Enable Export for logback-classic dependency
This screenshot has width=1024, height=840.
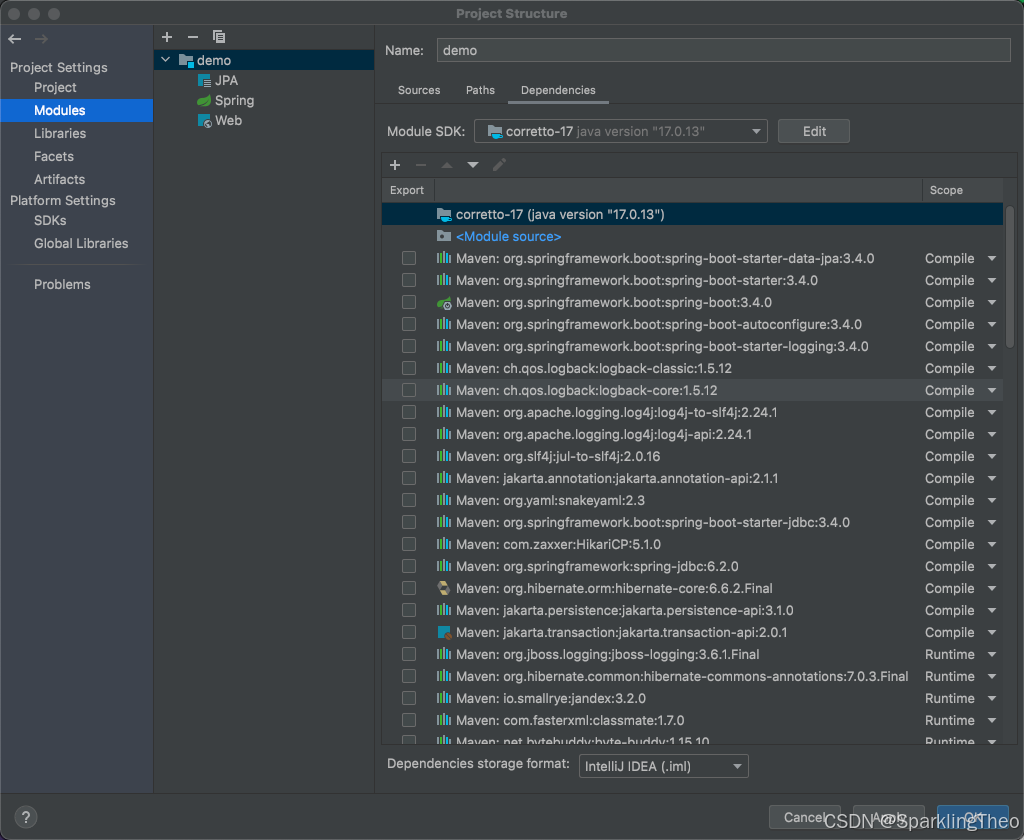(x=408, y=368)
